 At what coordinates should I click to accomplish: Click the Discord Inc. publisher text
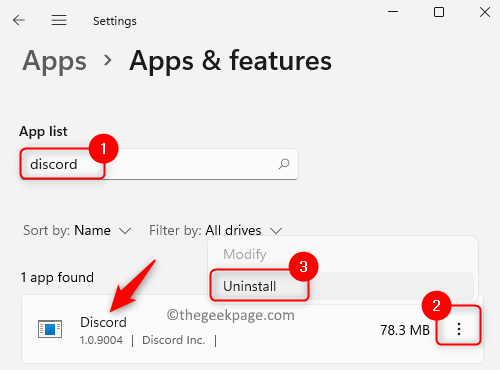point(173,340)
